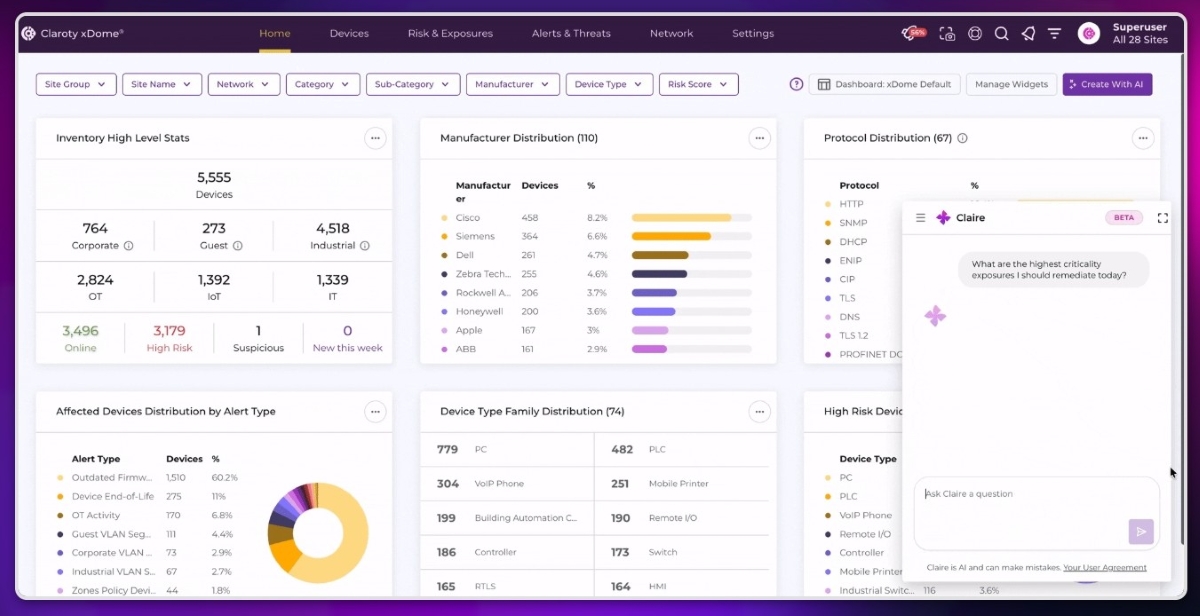Open the Claire panel hamburger menu
This screenshot has height=616, width=1200.
[920, 217]
